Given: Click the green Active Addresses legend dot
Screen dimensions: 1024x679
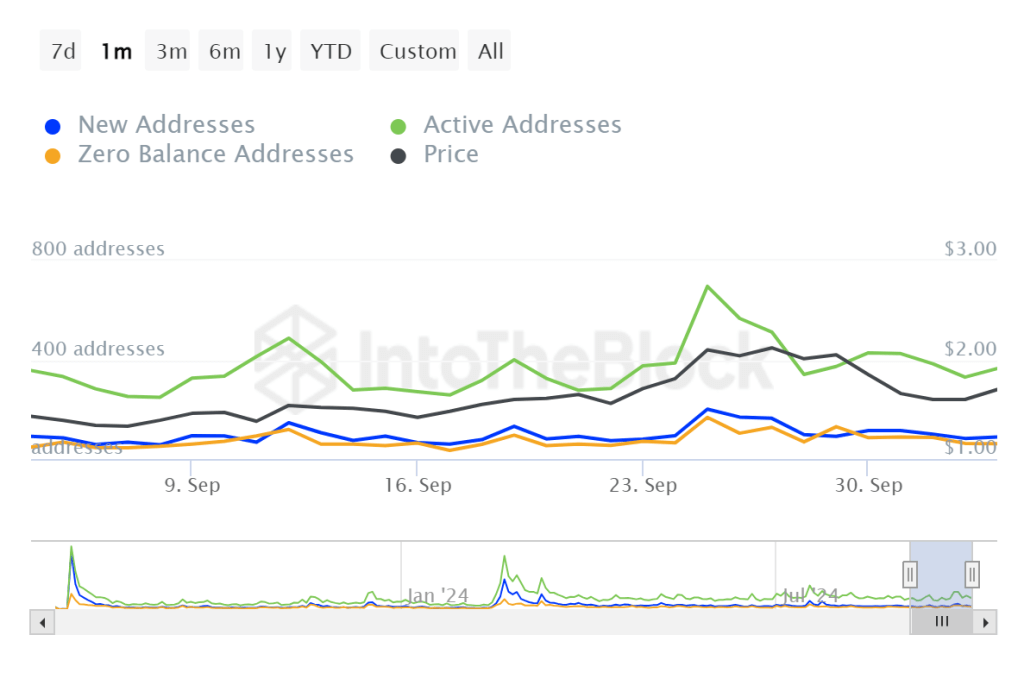Looking at the screenshot, I should (399, 127).
